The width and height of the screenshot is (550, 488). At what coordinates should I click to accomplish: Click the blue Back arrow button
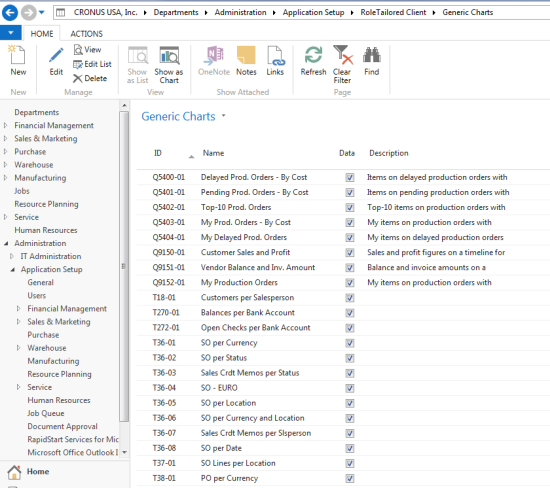[x=10, y=13]
